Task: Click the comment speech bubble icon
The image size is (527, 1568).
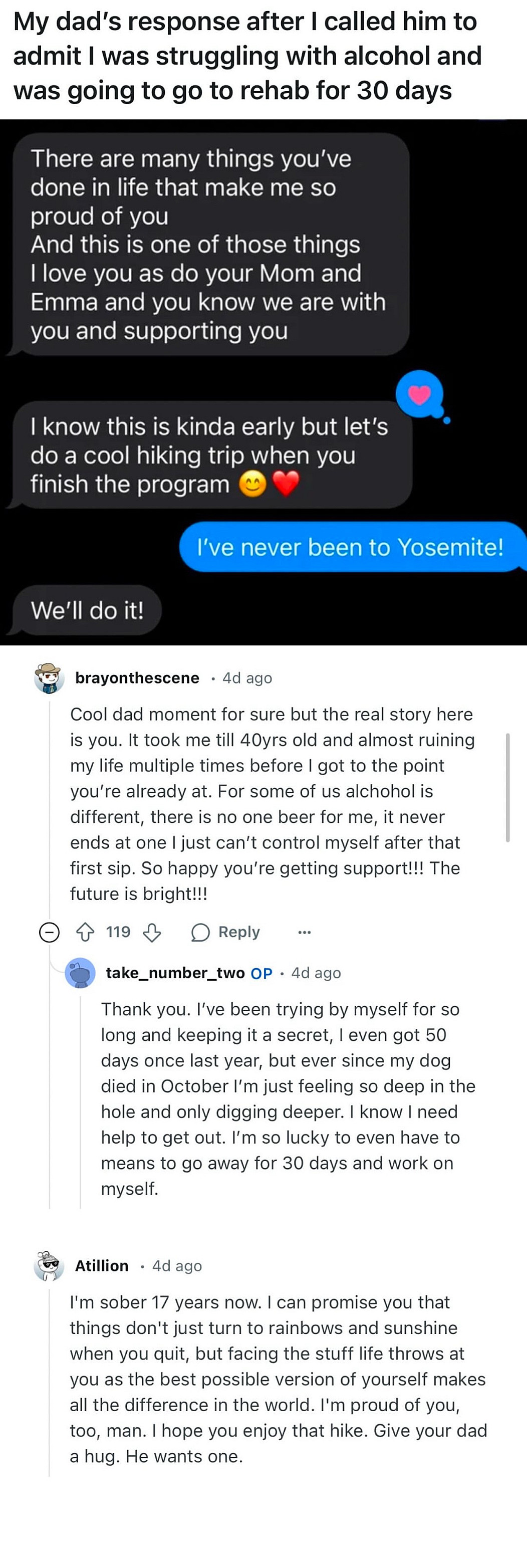Action: (x=200, y=932)
